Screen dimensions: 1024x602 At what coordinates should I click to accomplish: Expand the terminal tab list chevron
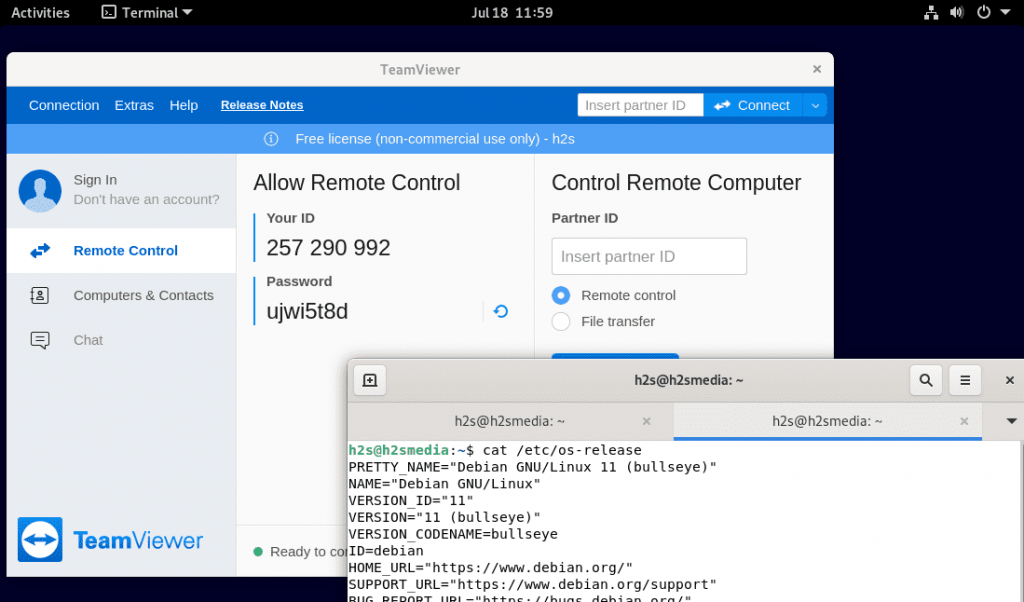tap(1009, 421)
